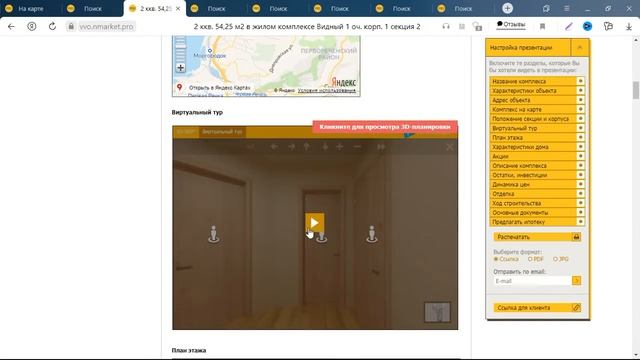Select the left person hotspot in the tour
640x360 pixels.
[x=213, y=234]
